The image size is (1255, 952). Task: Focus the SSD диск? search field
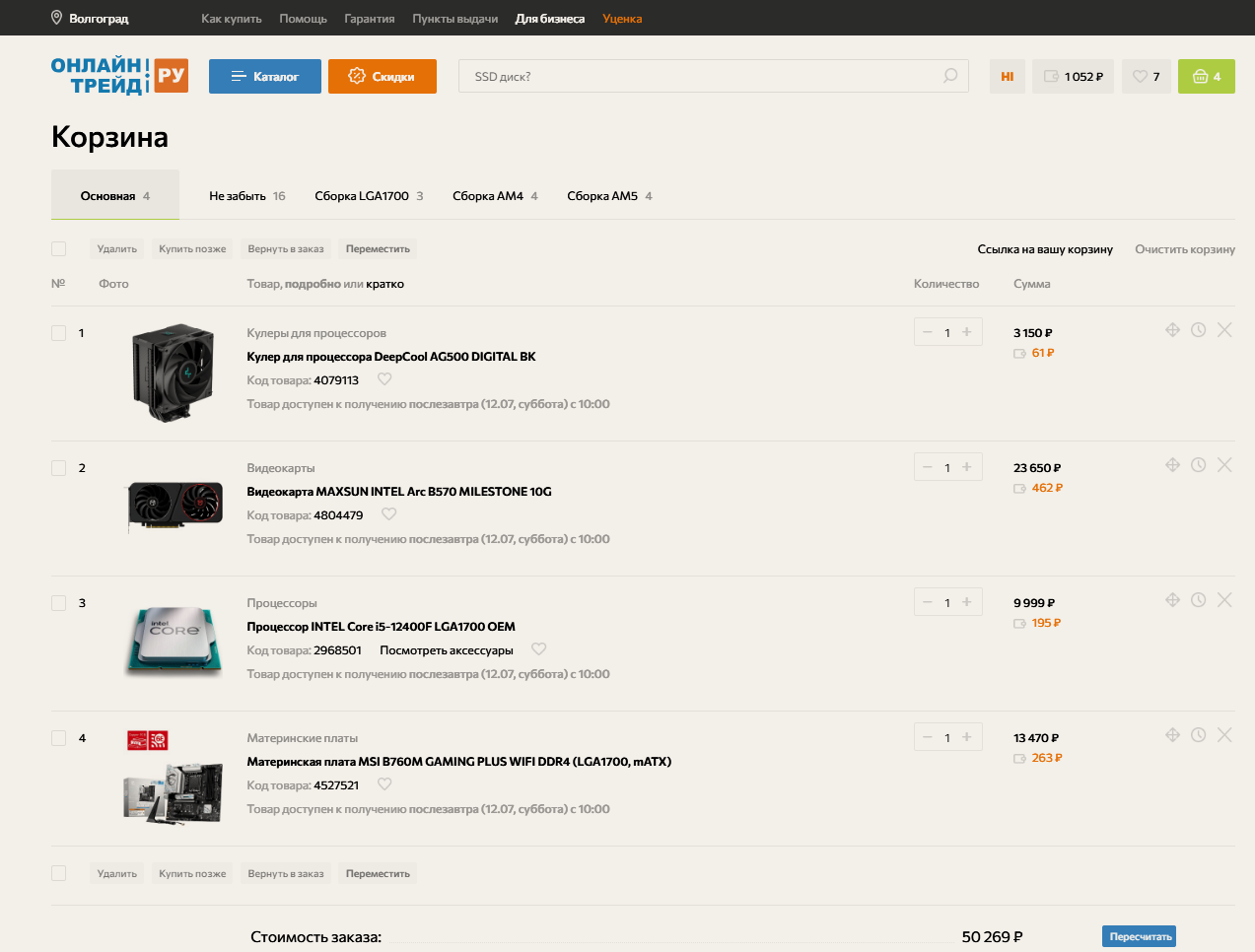point(713,76)
